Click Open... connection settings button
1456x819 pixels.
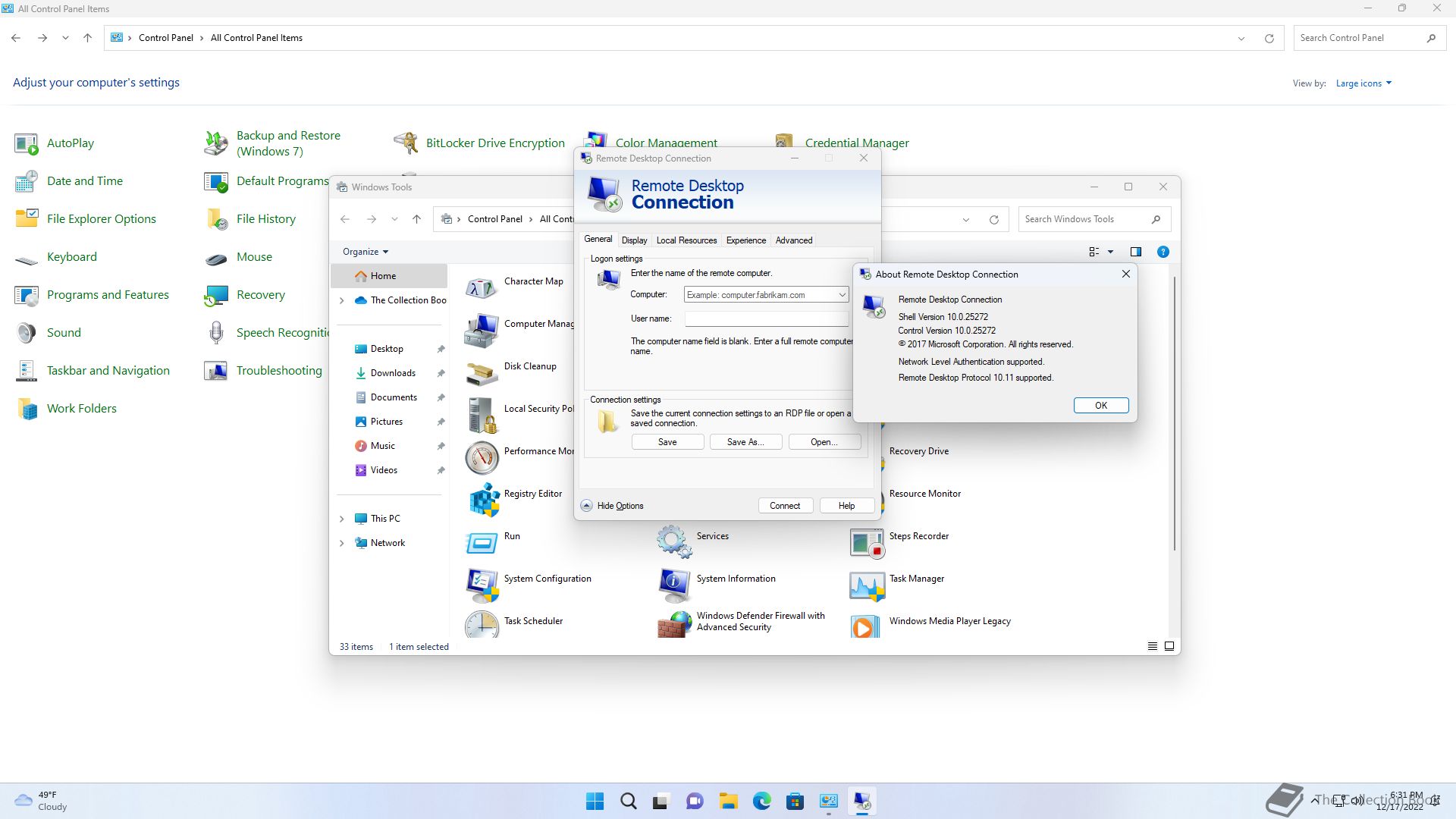click(824, 442)
